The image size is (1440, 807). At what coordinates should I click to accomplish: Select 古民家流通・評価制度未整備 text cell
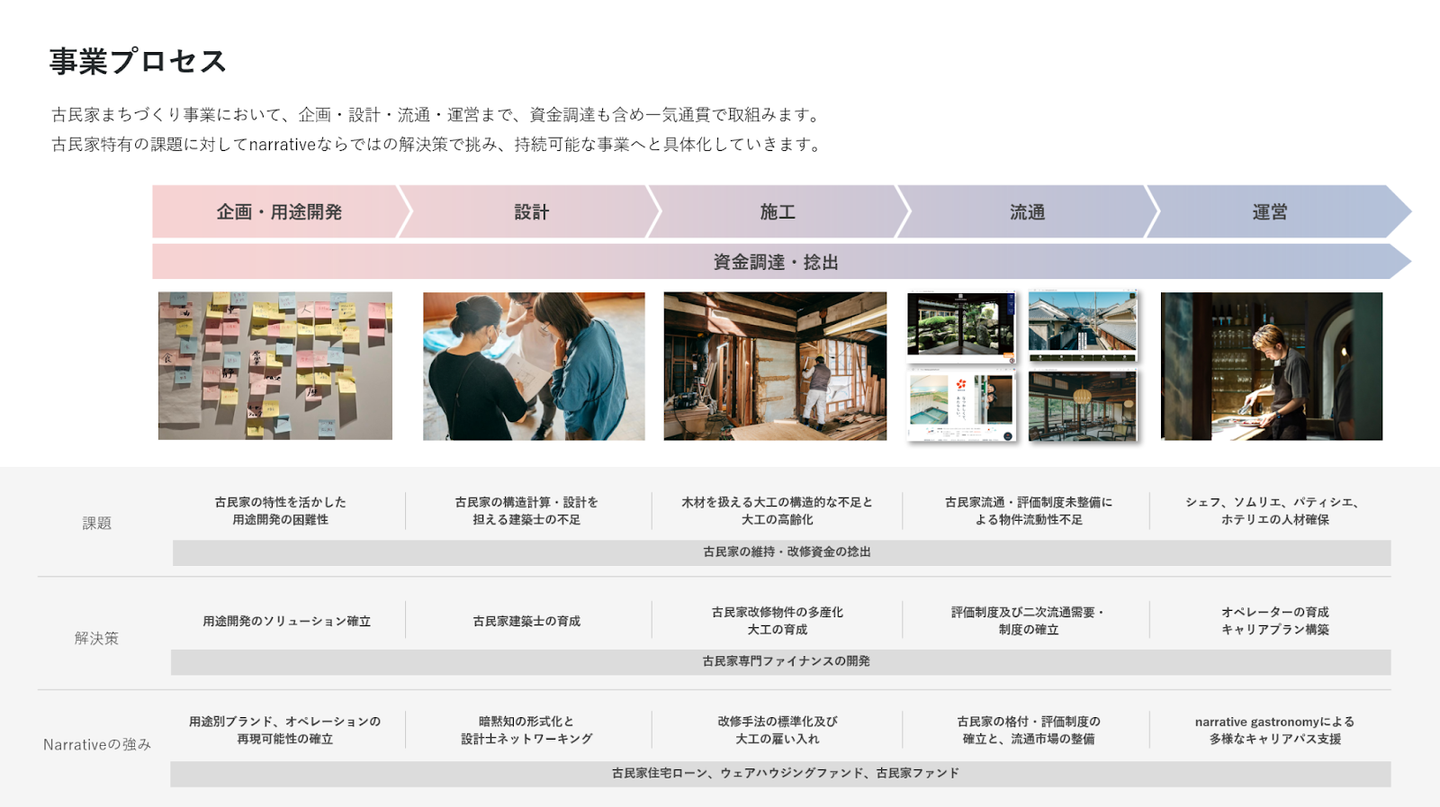[1028, 511]
